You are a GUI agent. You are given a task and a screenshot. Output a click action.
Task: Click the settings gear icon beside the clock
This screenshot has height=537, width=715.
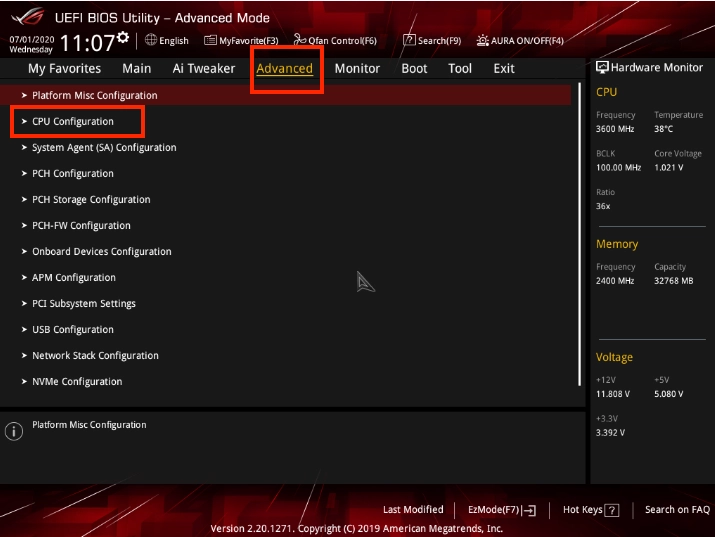coord(123,37)
